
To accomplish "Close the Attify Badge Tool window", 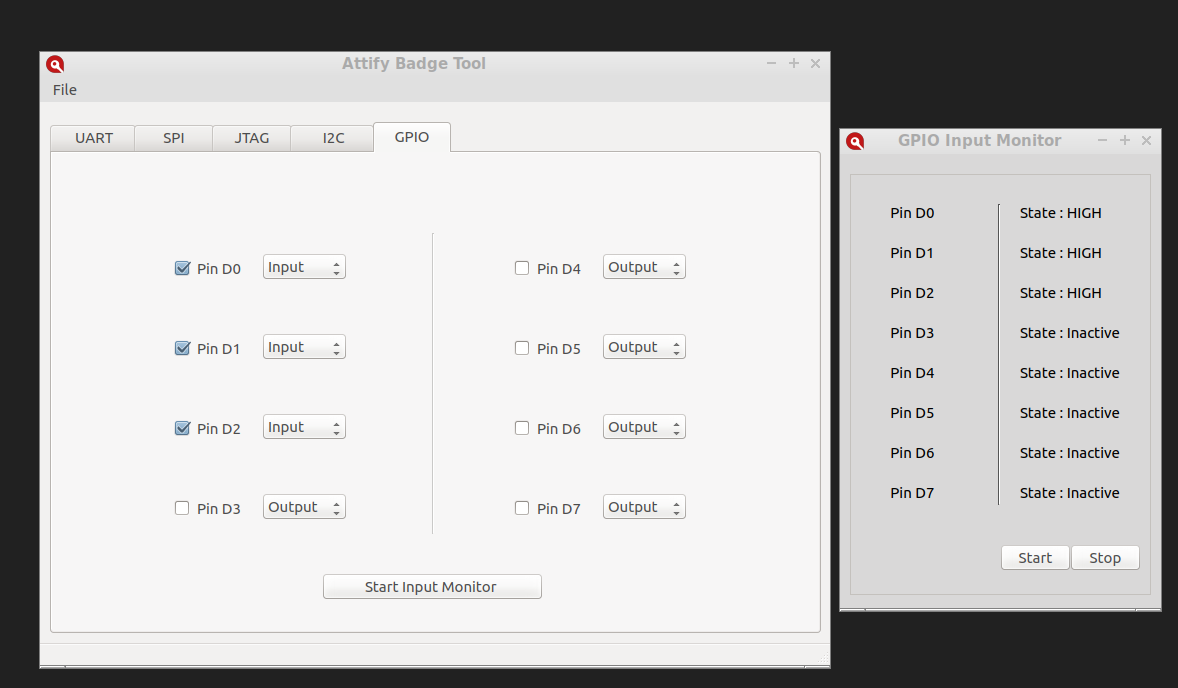I will (x=815, y=64).
